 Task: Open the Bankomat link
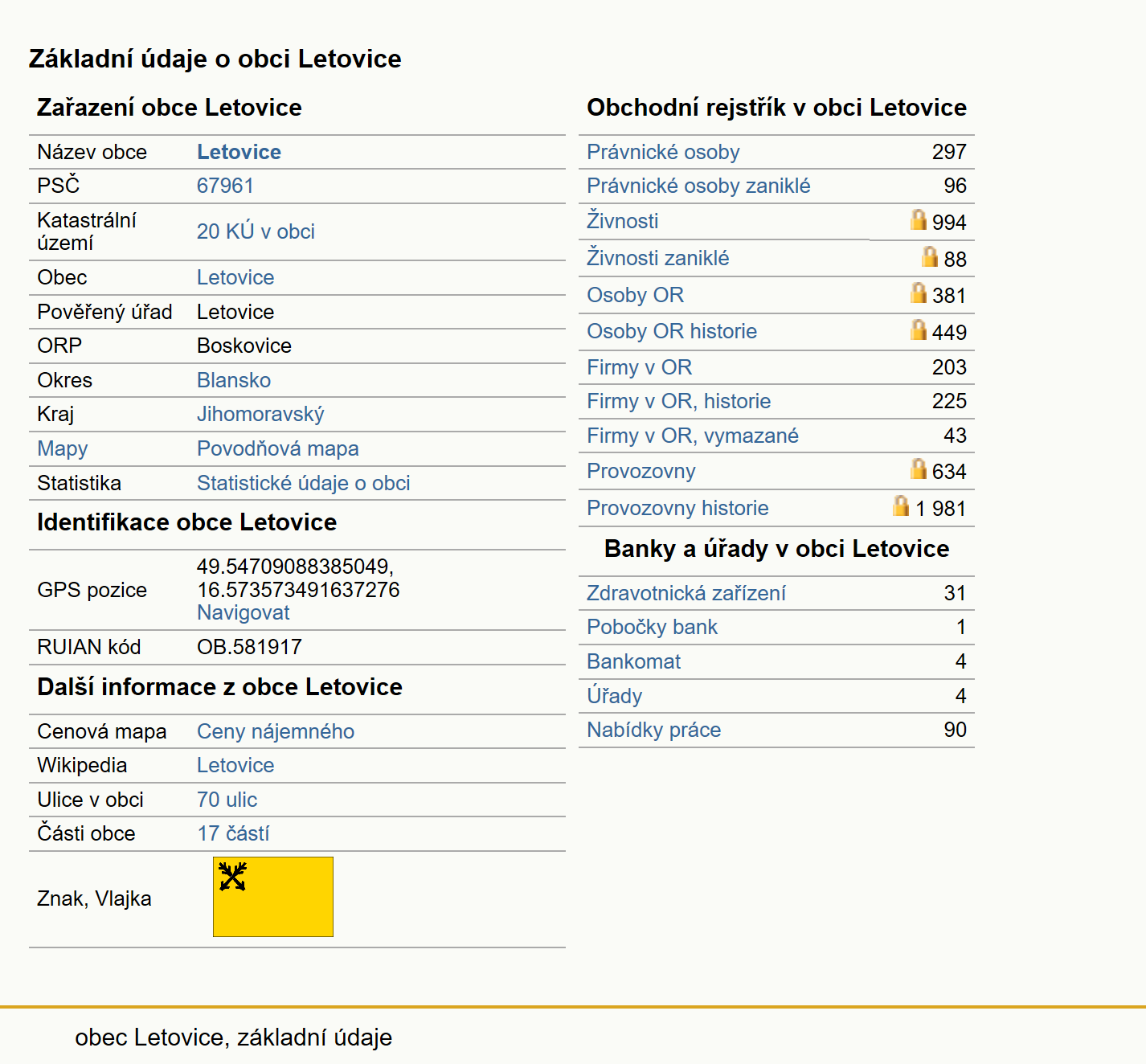[633, 661]
